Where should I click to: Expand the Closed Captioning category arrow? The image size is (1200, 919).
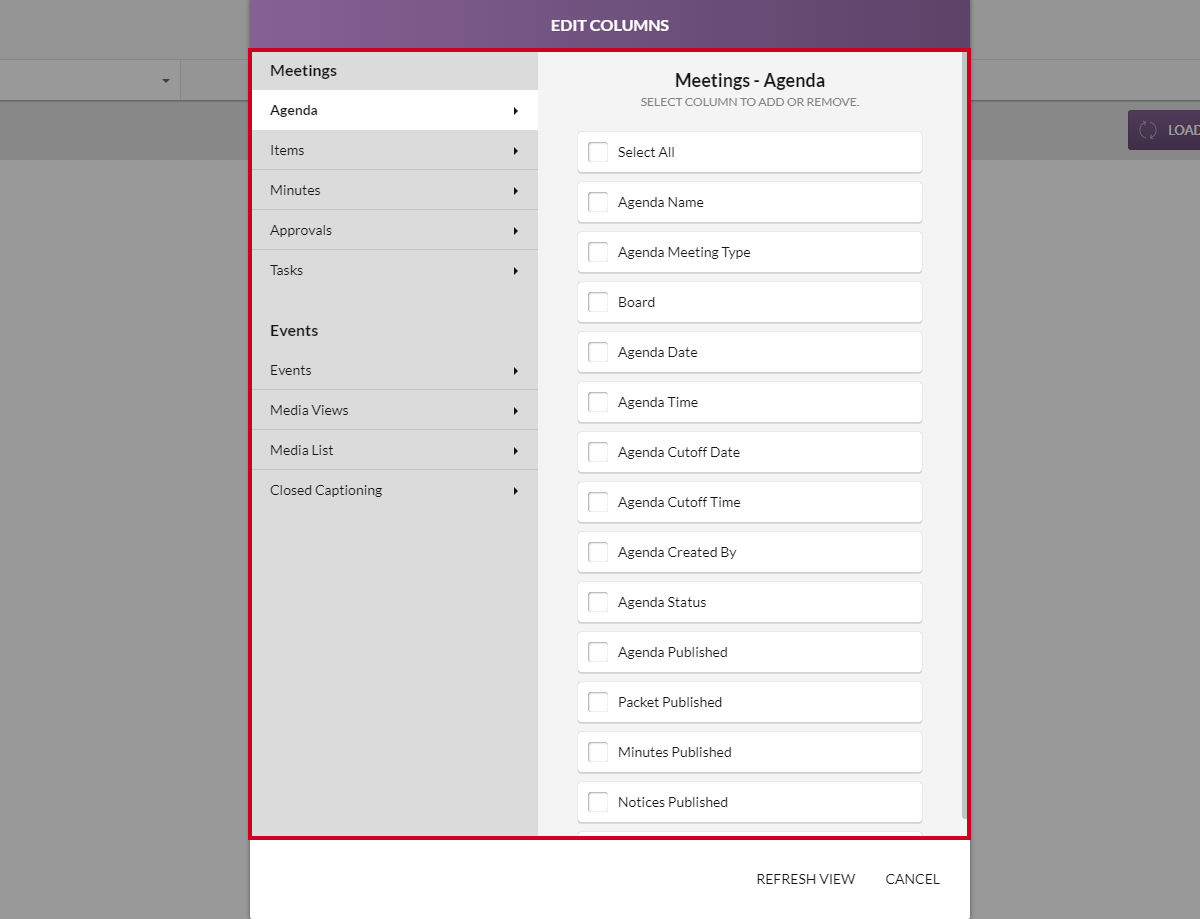point(516,491)
